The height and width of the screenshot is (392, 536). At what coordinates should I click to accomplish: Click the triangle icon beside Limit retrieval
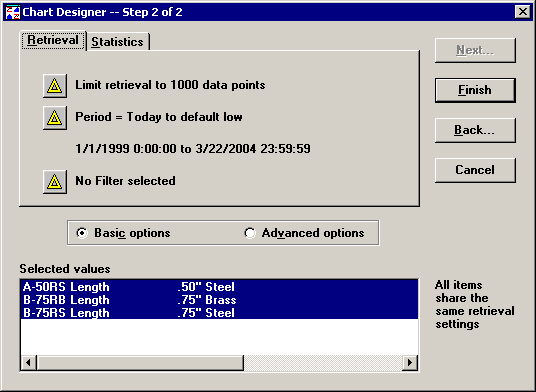[x=55, y=86]
